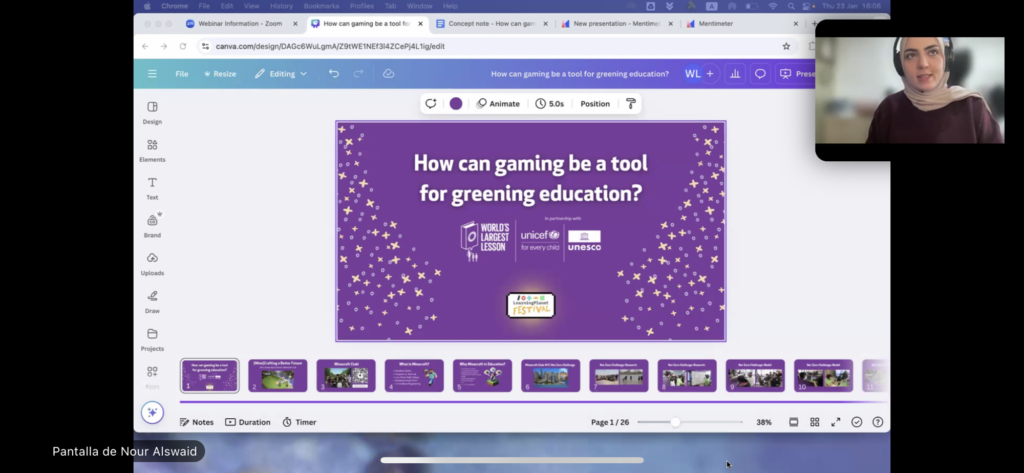Open the File menu in Canva
Screen dimensions: 1024x473
click(182, 74)
